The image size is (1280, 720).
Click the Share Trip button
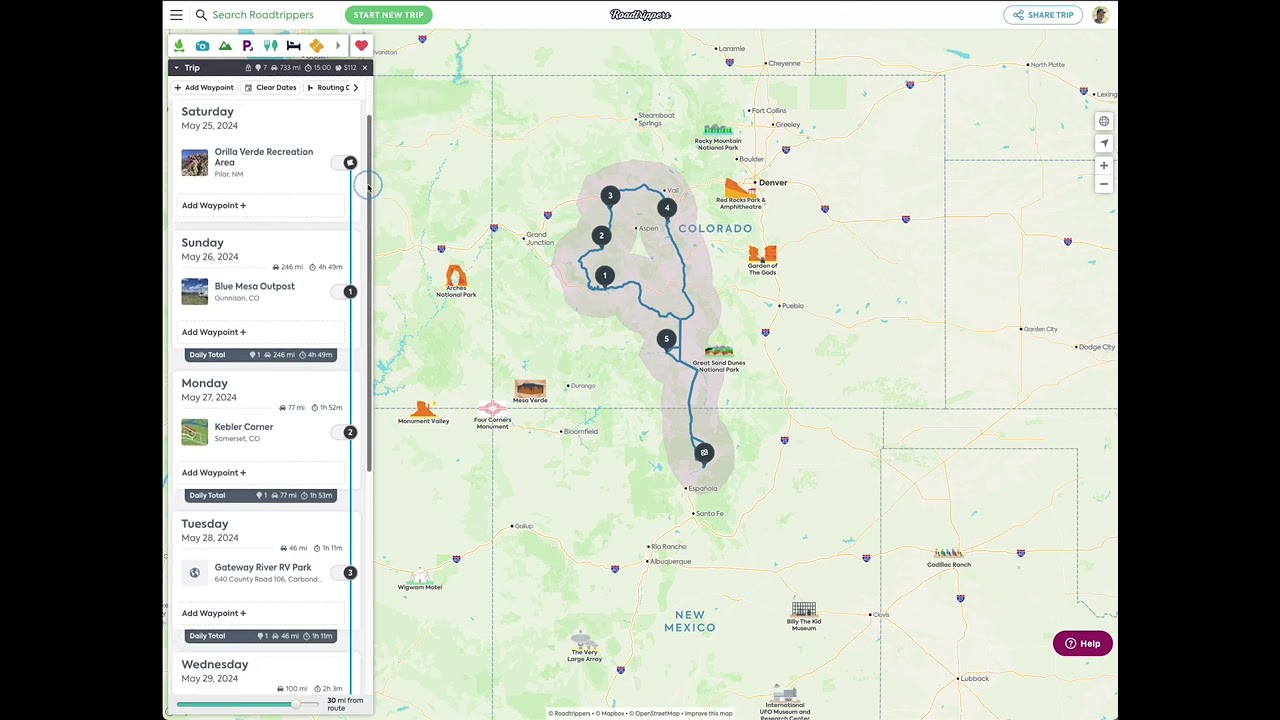pyautogui.click(x=1043, y=15)
